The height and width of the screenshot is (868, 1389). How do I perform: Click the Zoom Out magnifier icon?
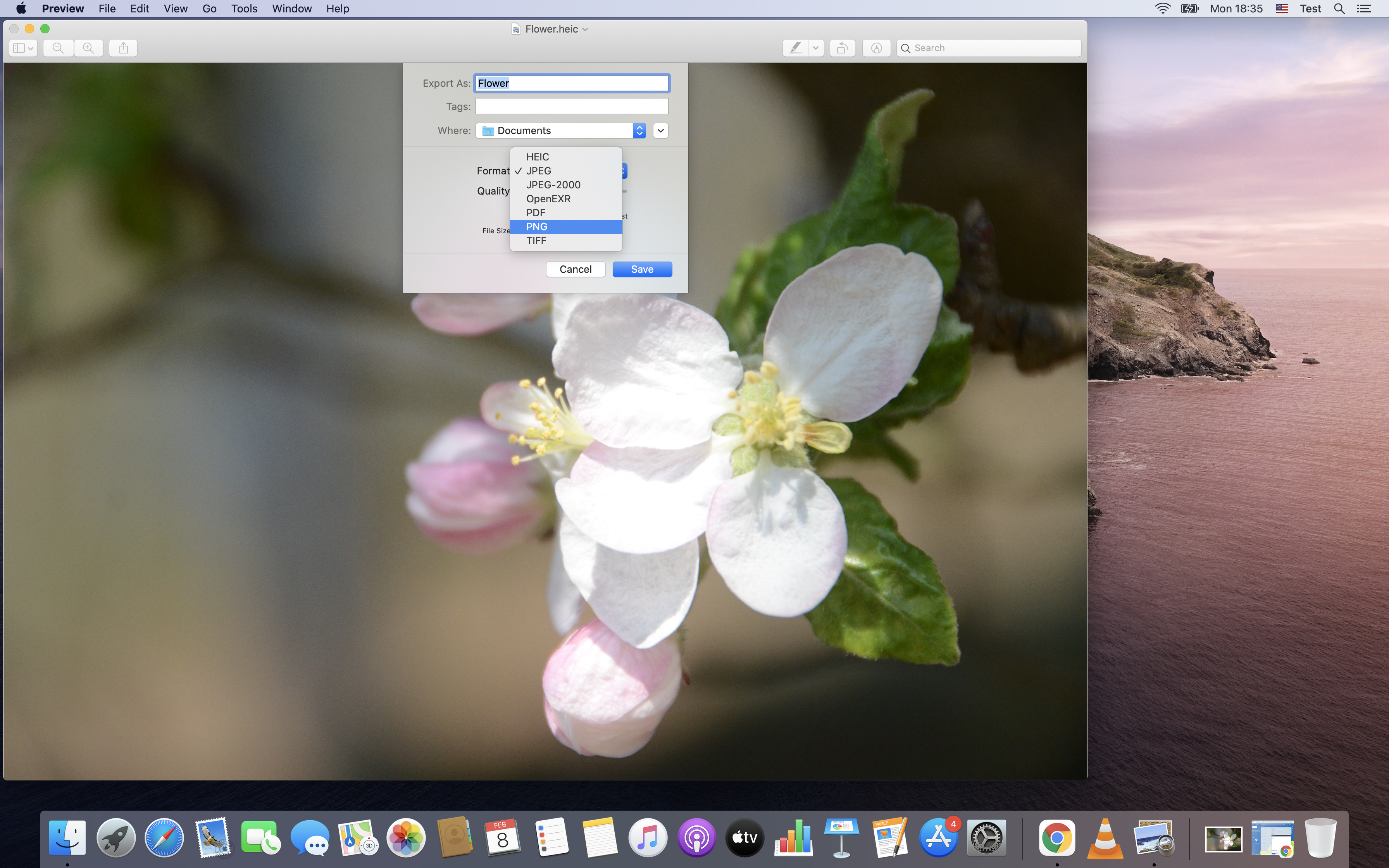58,48
